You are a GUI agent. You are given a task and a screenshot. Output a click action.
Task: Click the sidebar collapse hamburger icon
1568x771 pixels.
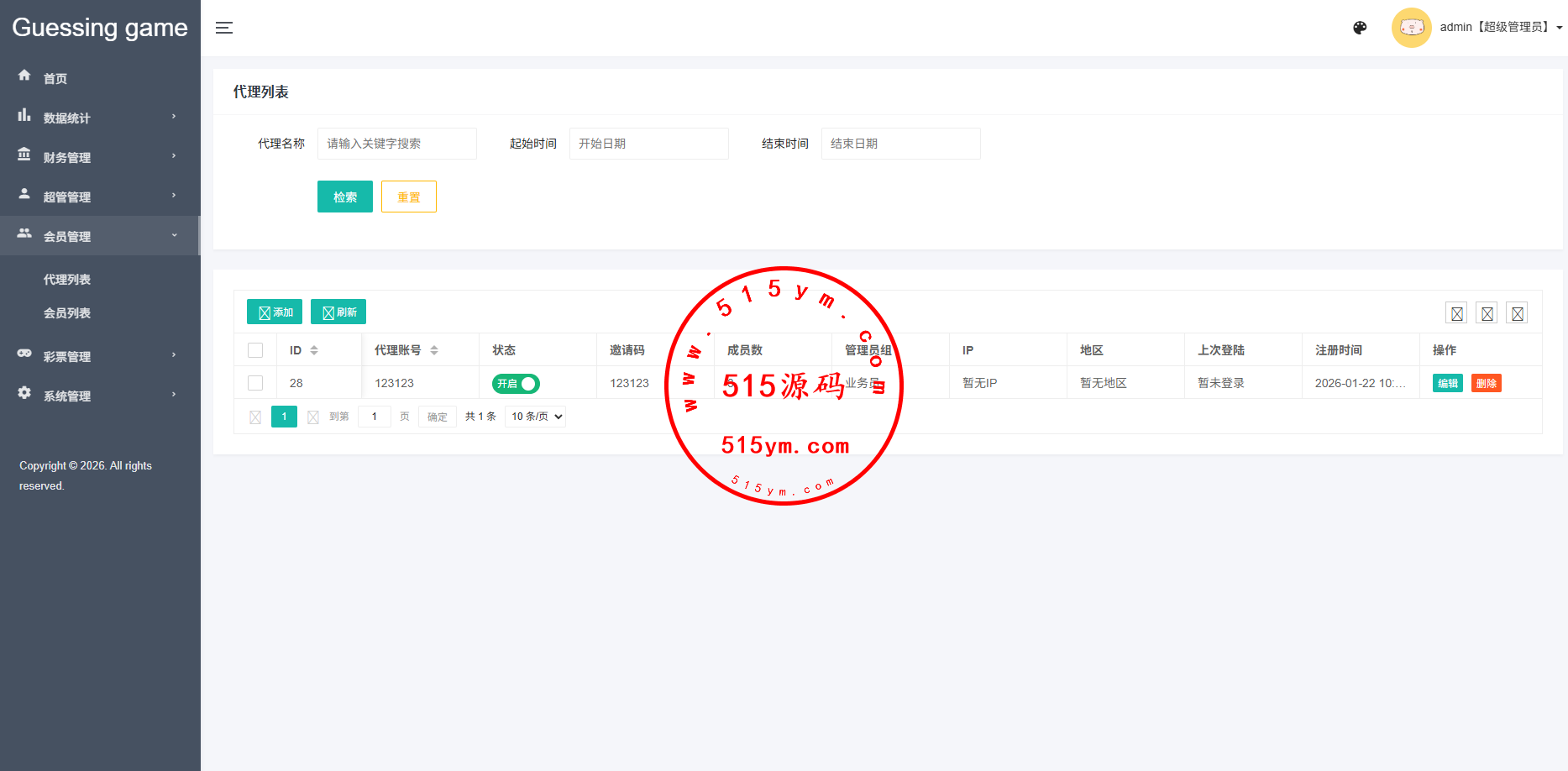(x=224, y=28)
